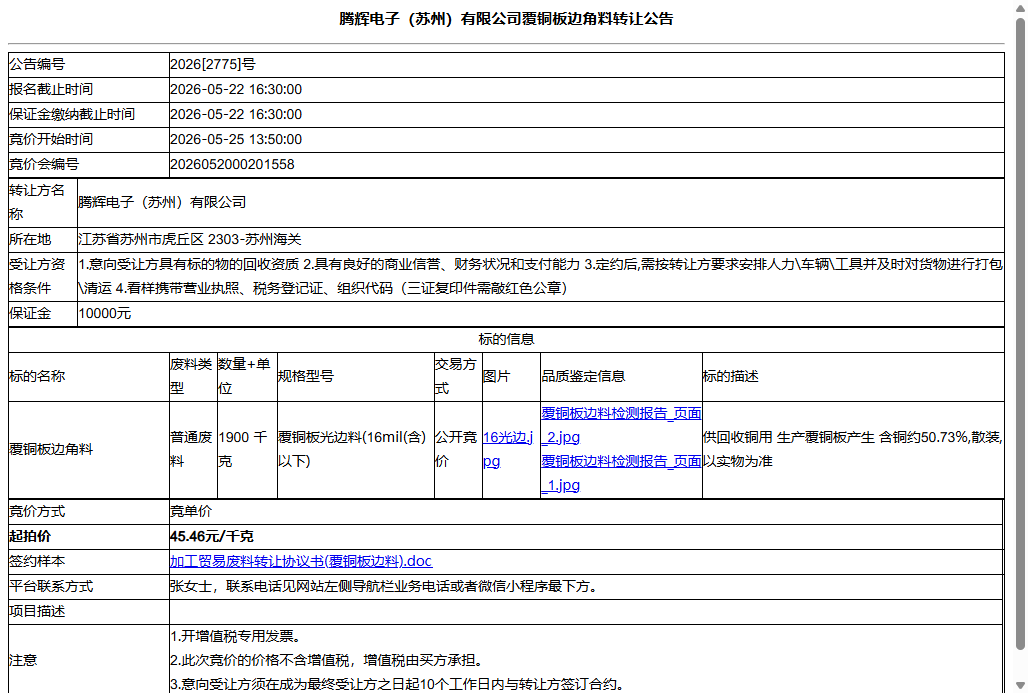Click the 所在地 label
The width and height of the screenshot is (1028, 693).
pyautogui.click(x=30, y=239)
